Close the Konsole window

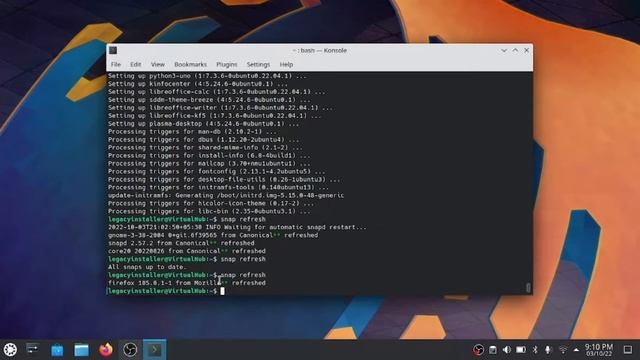[527, 50]
